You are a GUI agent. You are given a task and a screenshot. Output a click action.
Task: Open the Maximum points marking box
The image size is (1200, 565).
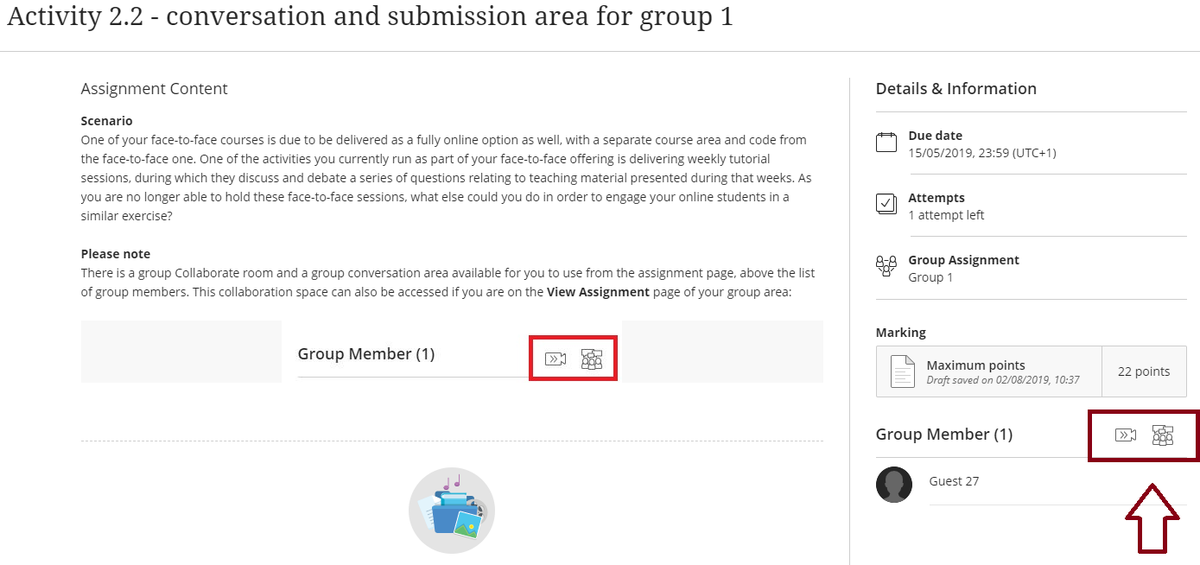(x=989, y=372)
